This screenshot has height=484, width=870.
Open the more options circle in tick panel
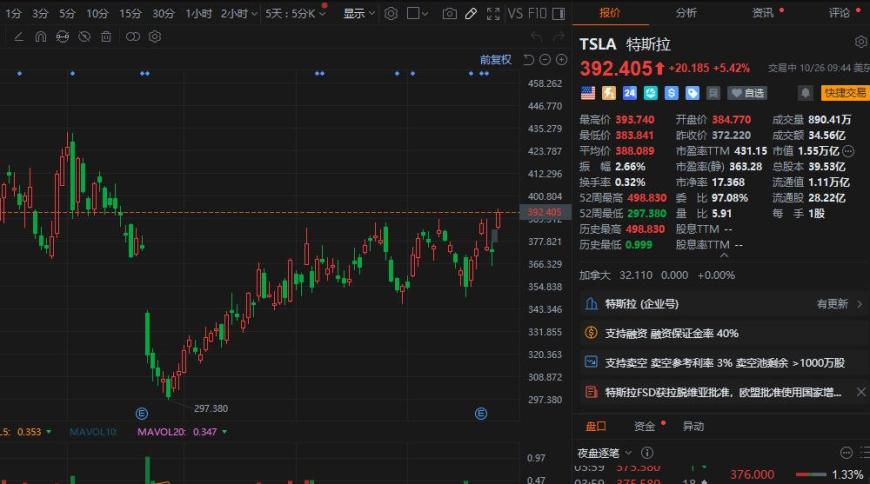coord(846,453)
